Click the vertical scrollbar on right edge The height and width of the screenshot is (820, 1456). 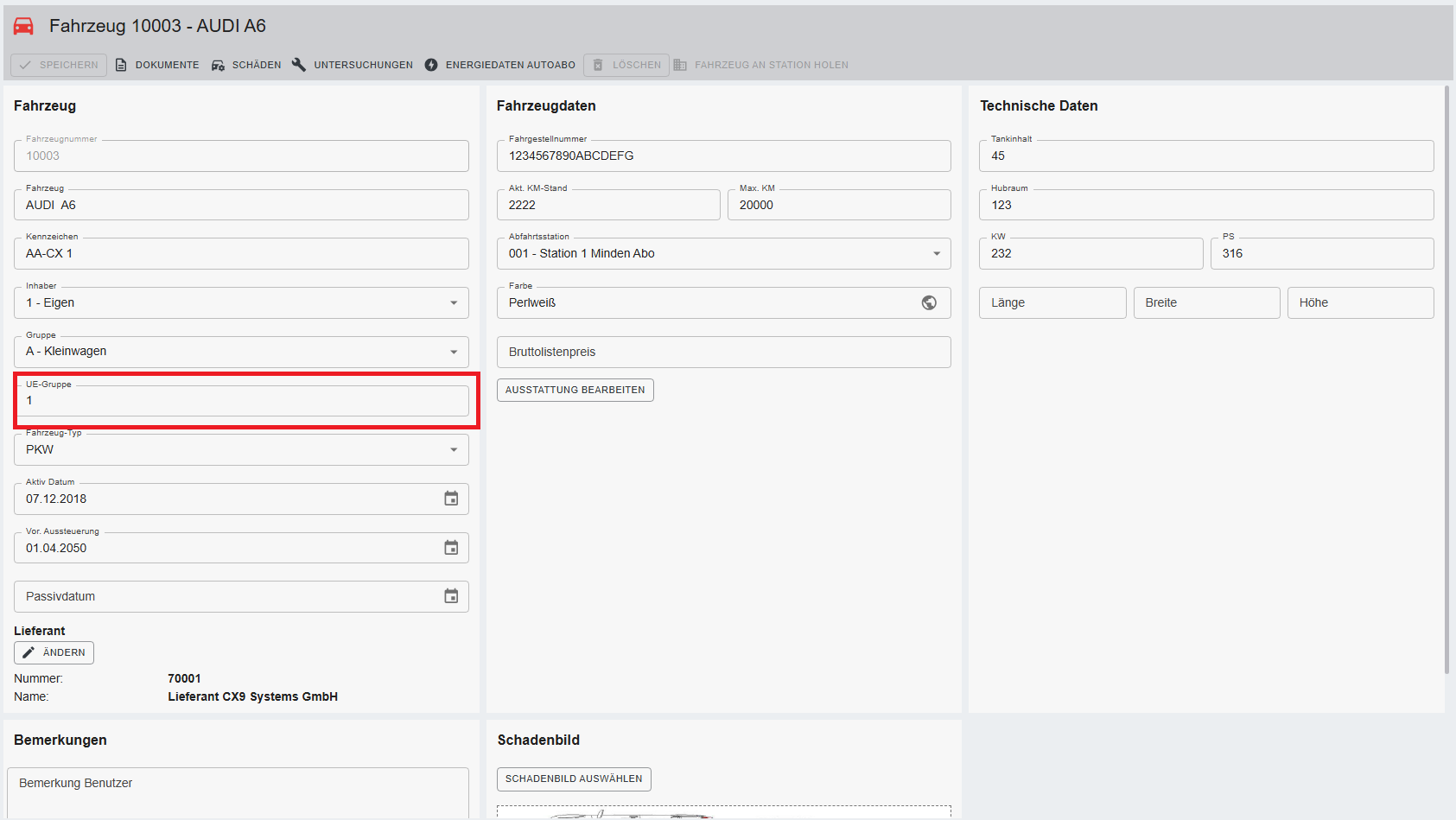(x=1447, y=378)
